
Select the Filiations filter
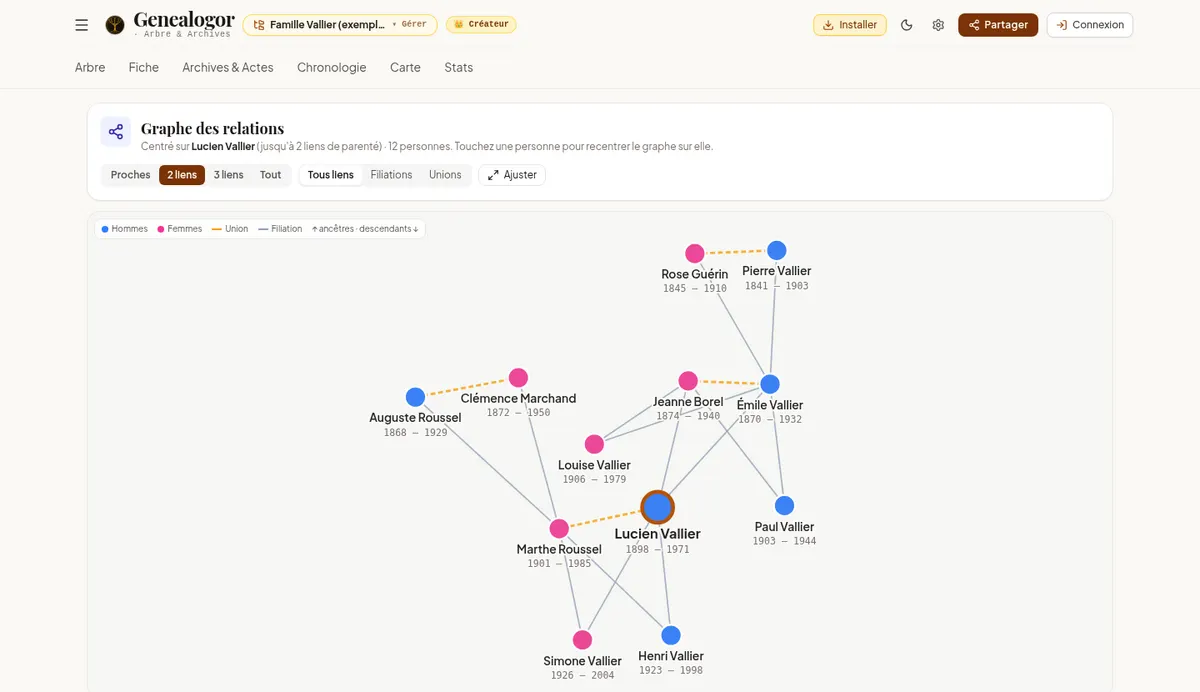[391, 175]
